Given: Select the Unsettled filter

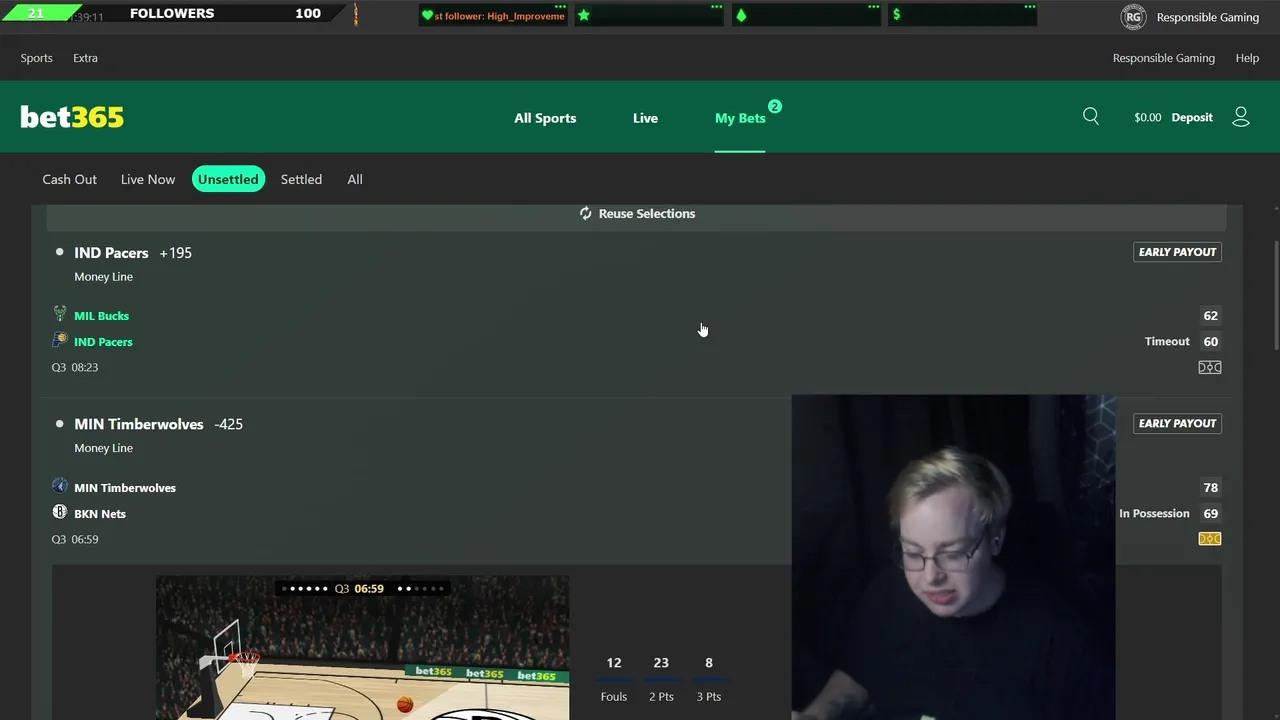Looking at the screenshot, I should 228,179.
